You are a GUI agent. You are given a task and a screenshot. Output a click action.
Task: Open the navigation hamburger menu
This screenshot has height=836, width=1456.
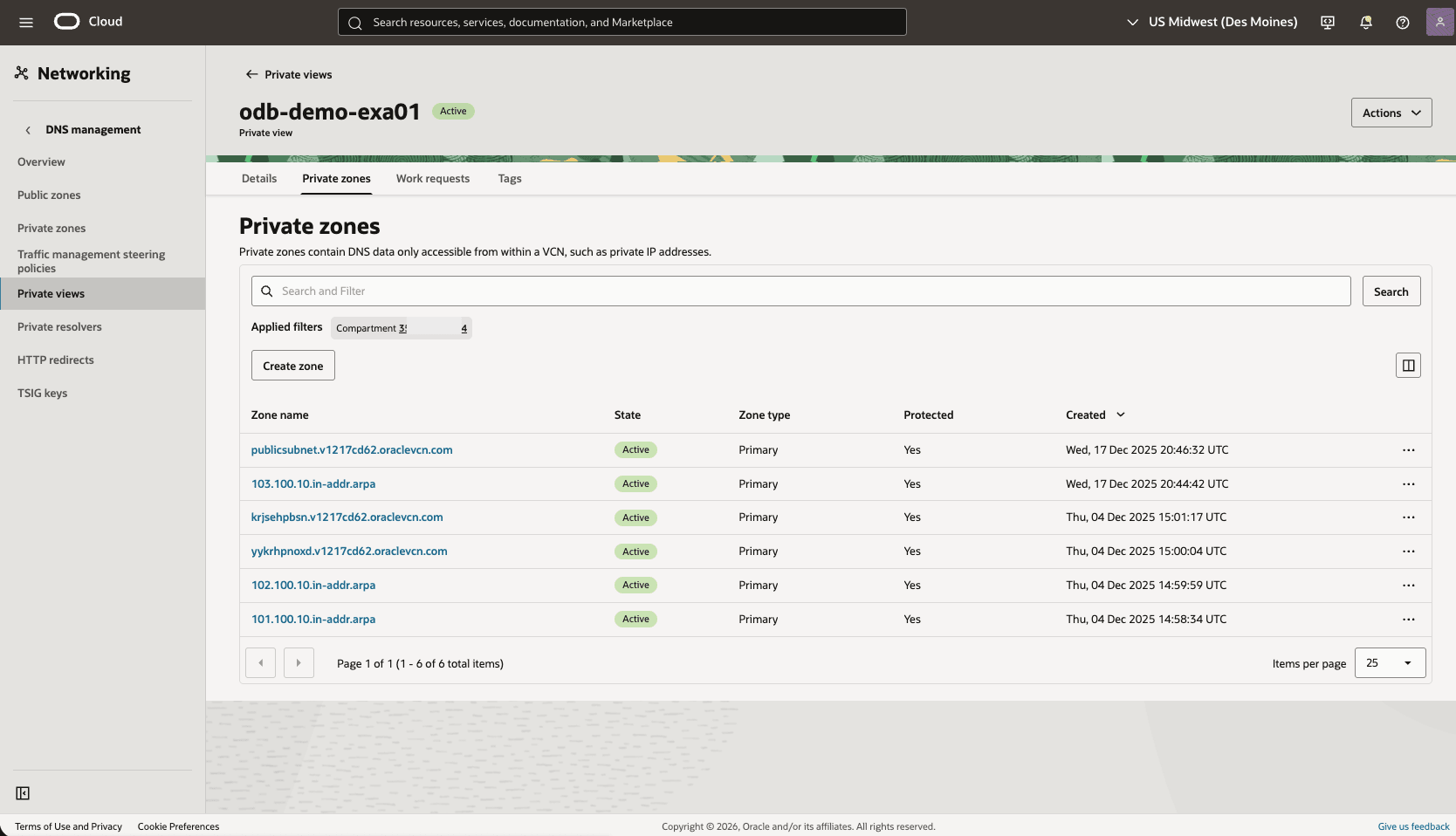point(25,22)
